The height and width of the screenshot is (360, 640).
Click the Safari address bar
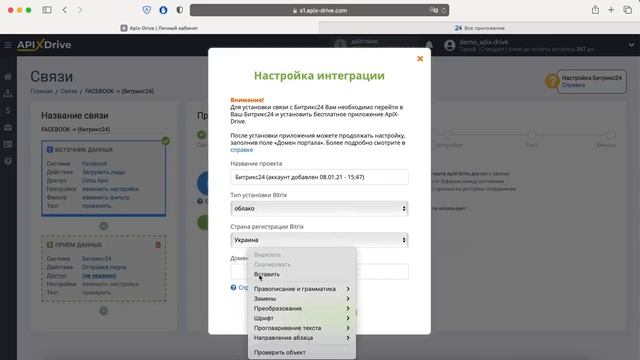point(319,10)
